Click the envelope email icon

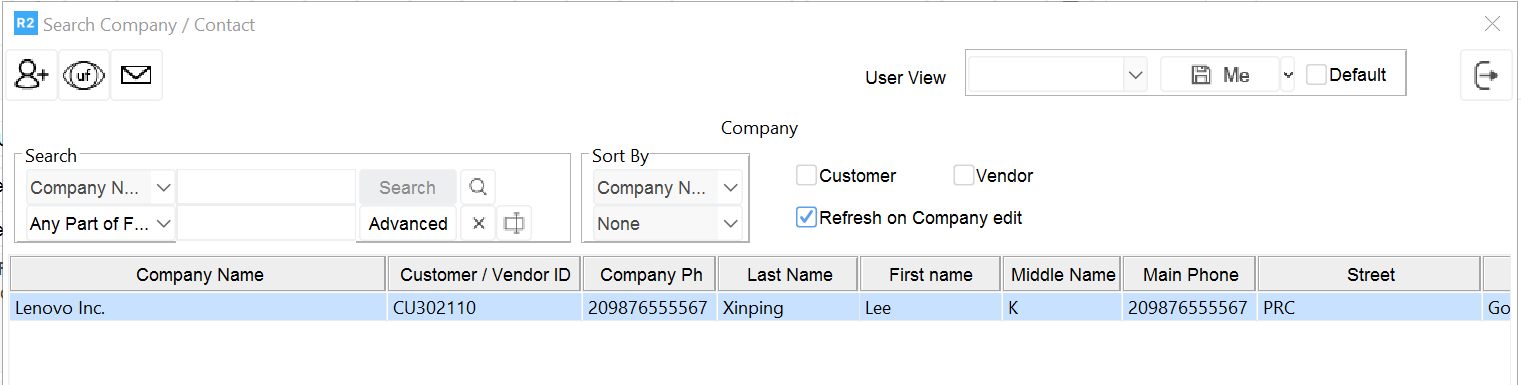136,75
